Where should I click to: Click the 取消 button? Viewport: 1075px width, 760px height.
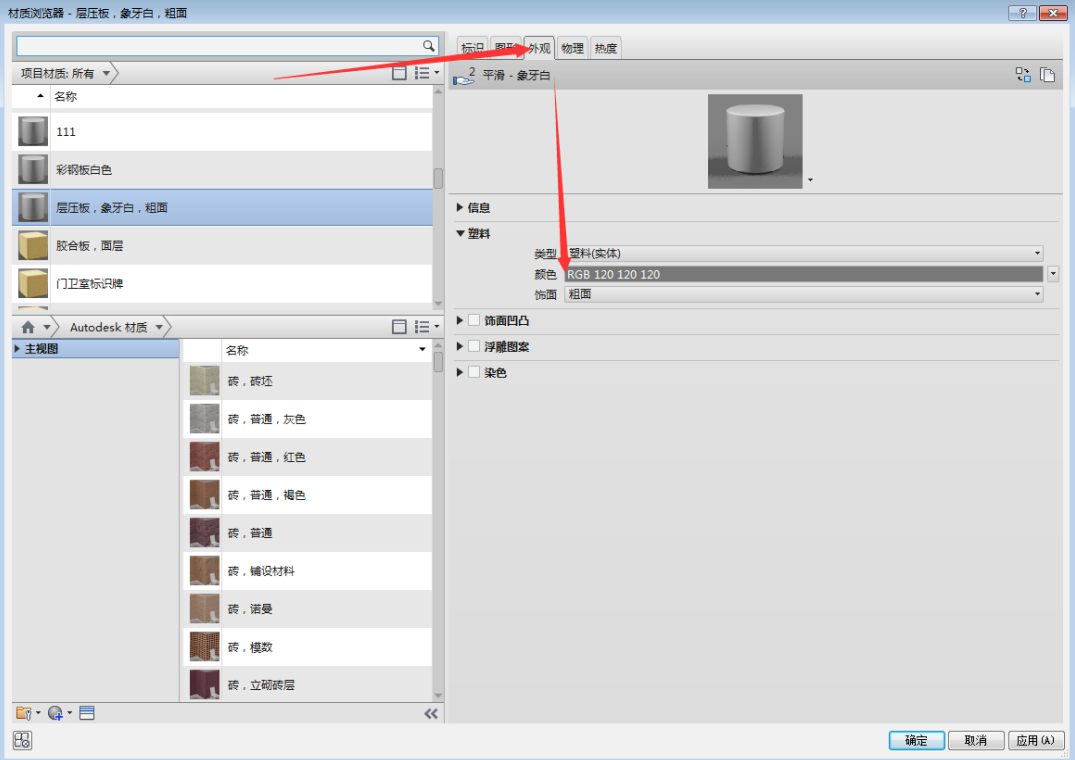tap(976, 740)
